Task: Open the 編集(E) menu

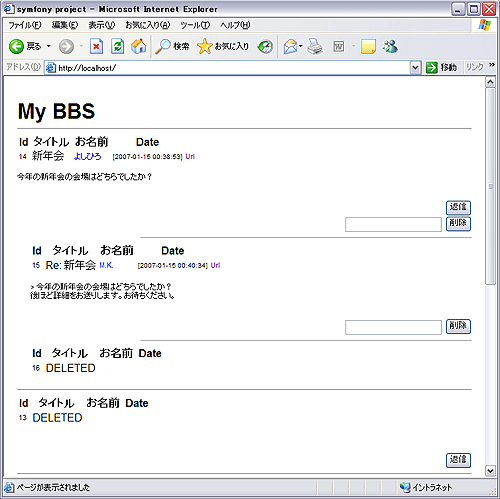Action: pyautogui.click(x=65, y=25)
